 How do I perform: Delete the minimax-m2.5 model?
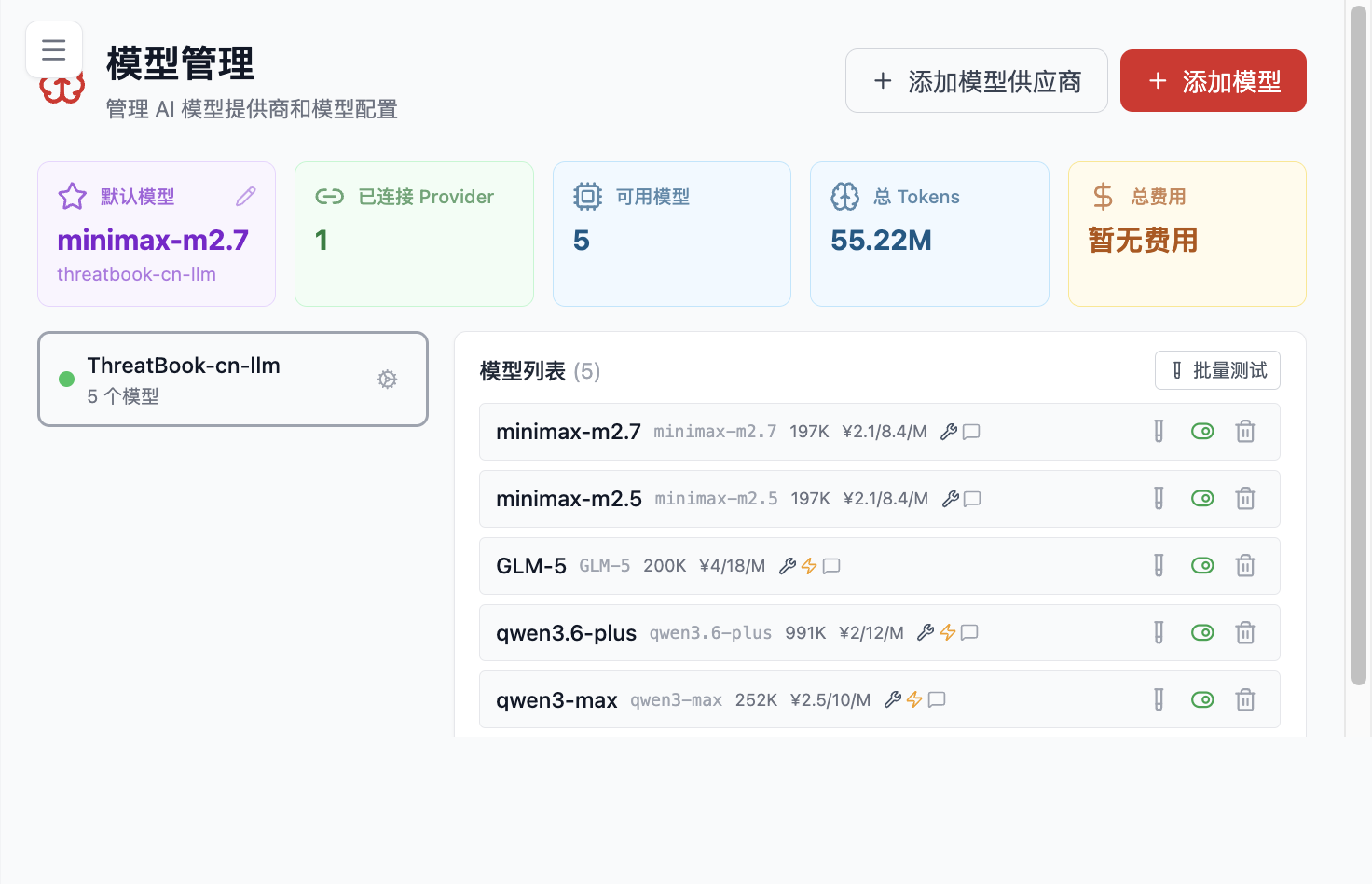tap(1245, 498)
